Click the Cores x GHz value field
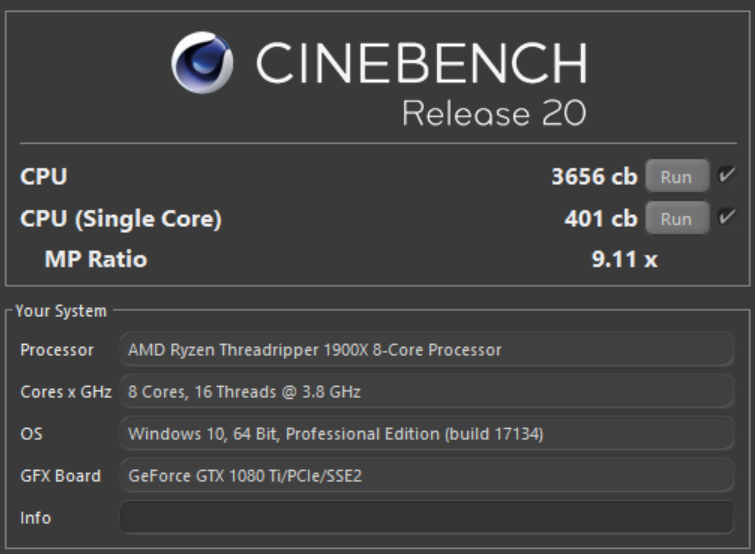The width and height of the screenshot is (755, 554). tap(427, 392)
